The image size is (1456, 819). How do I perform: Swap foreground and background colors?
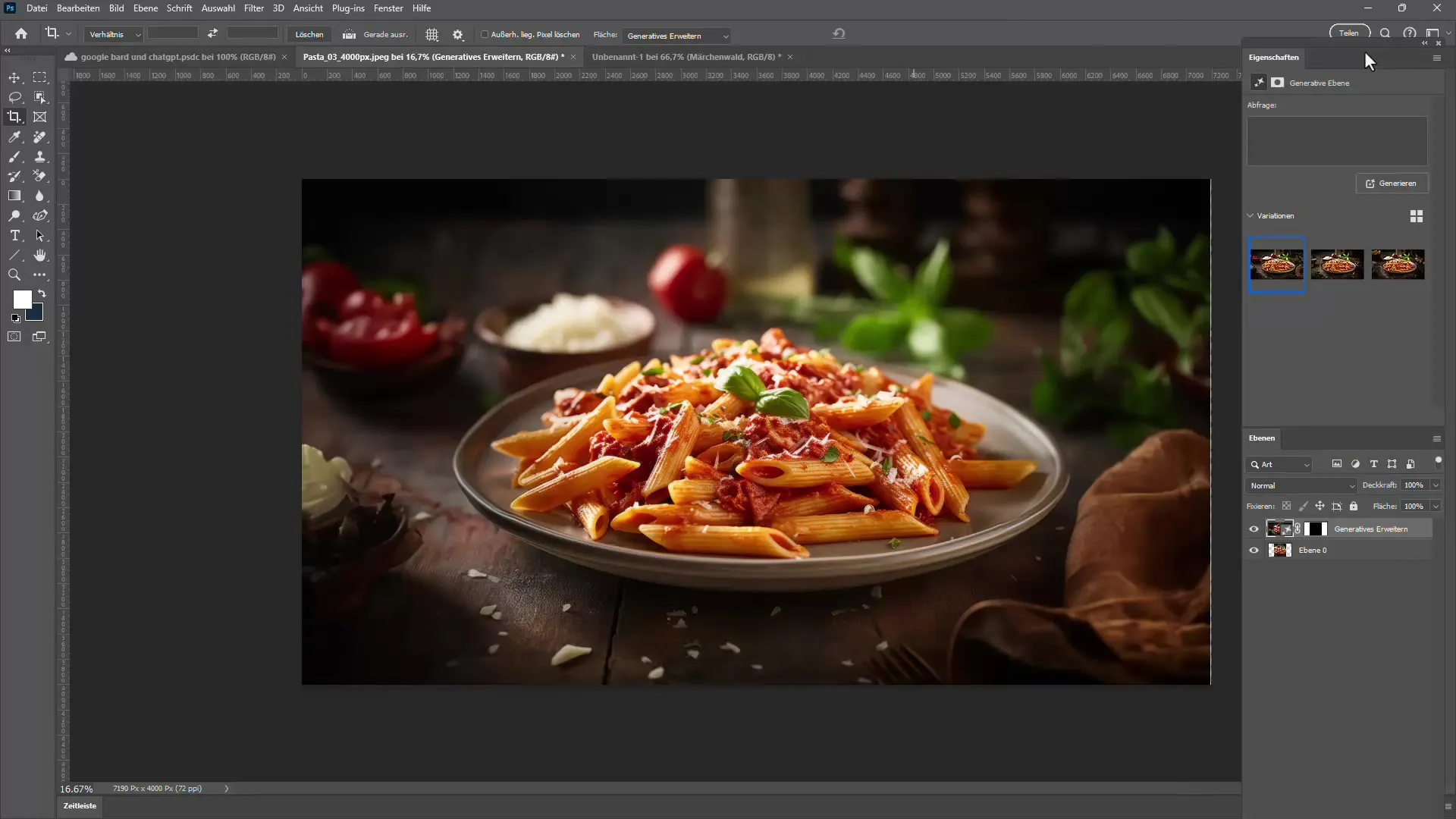42,293
